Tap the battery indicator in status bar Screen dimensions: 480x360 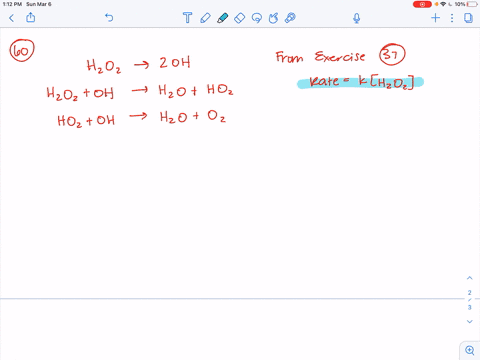[472, 4]
